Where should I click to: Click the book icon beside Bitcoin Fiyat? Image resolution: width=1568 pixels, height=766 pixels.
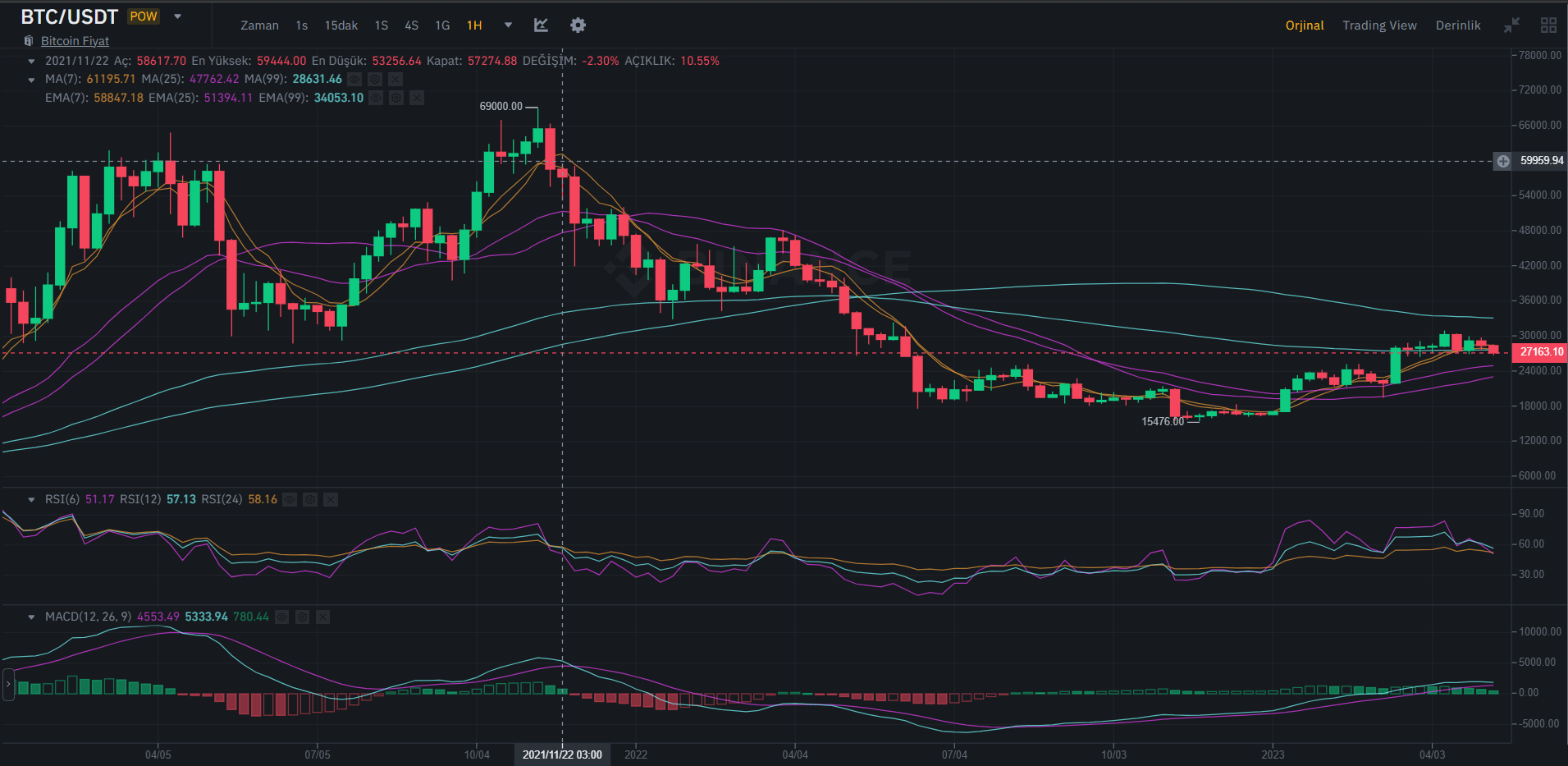tap(29, 41)
